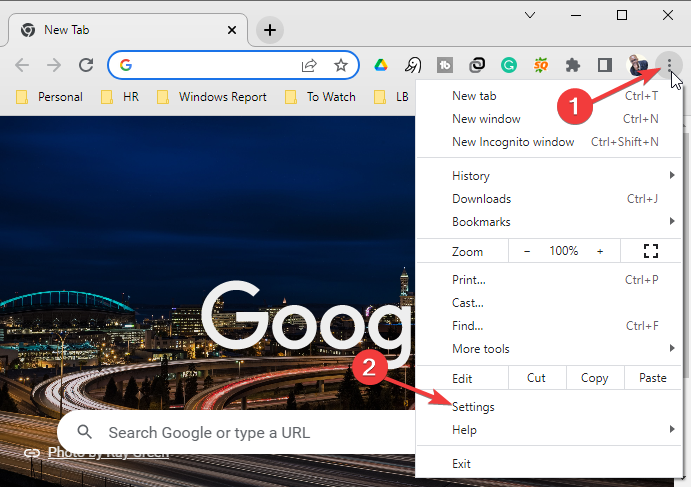
Task: Choose Exit from the menu
Action: pyautogui.click(x=549, y=464)
